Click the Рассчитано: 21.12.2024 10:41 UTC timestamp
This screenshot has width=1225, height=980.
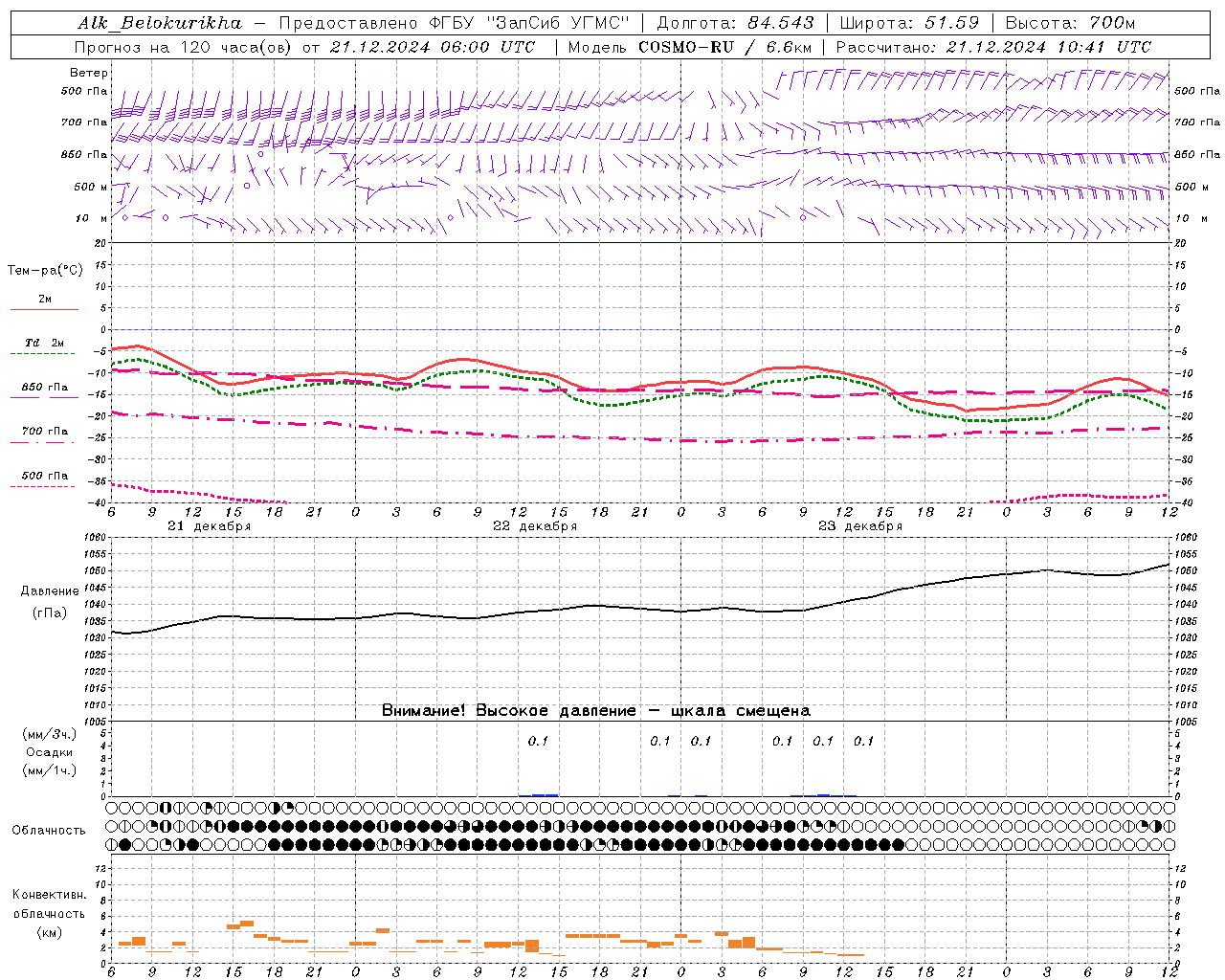(993, 47)
